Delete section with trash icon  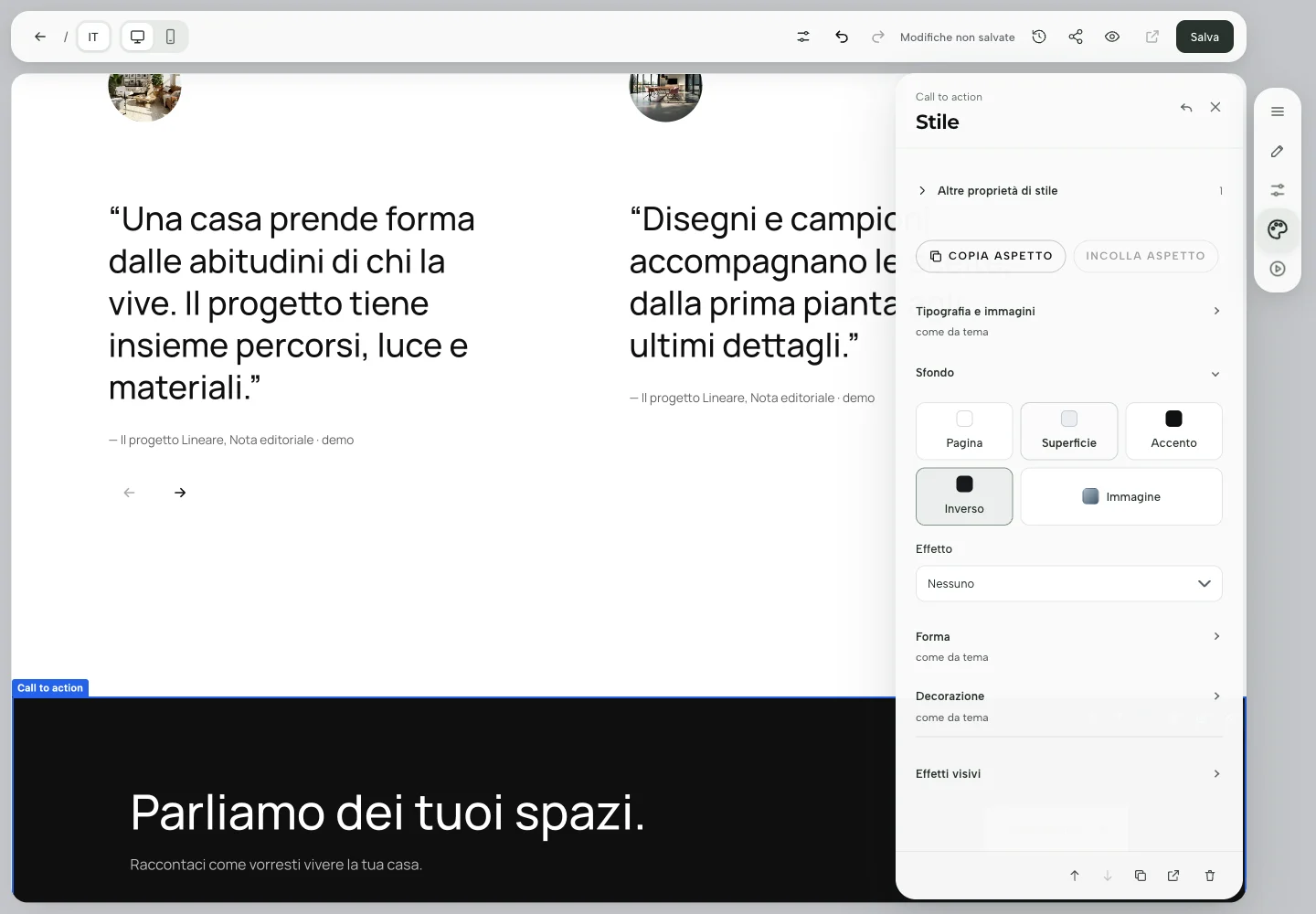[1210, 876]
